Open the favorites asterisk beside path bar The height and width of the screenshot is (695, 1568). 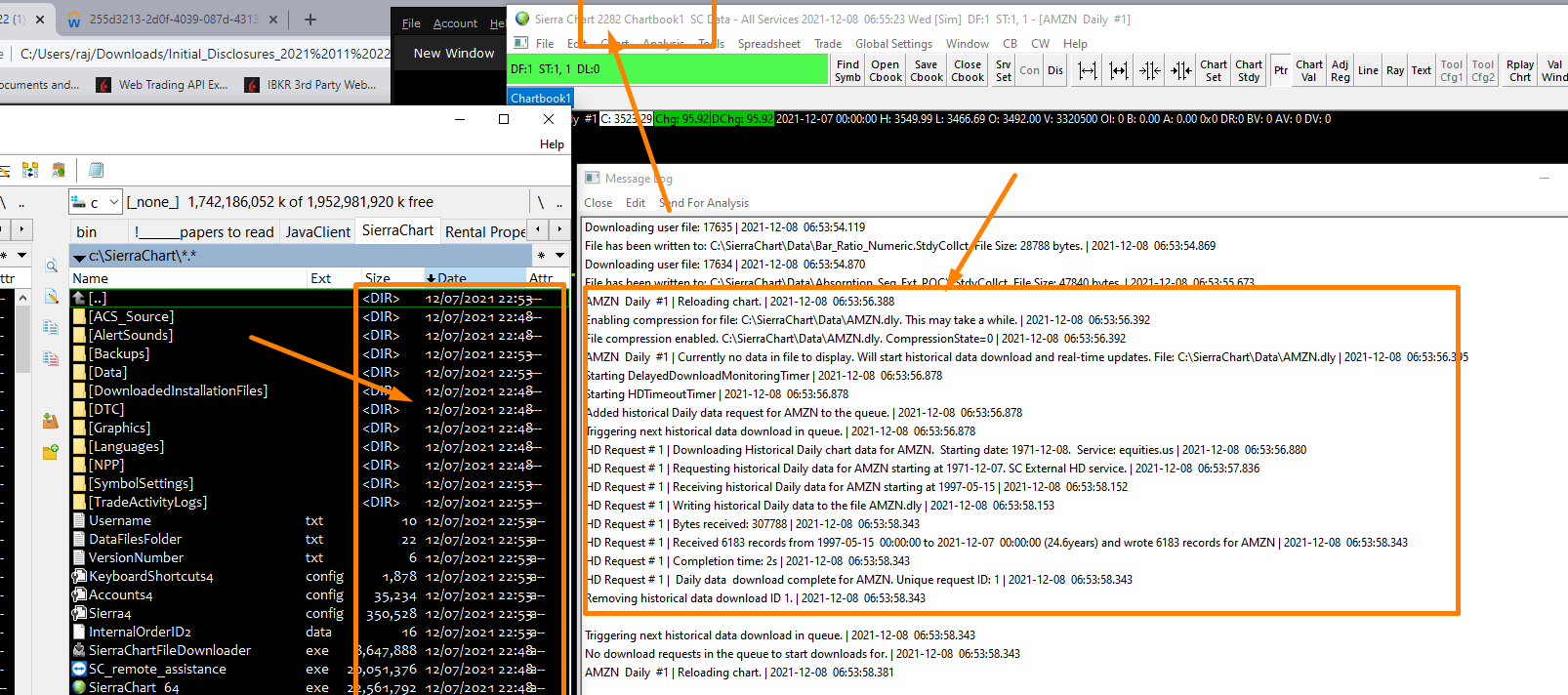[x=539, y=256]
